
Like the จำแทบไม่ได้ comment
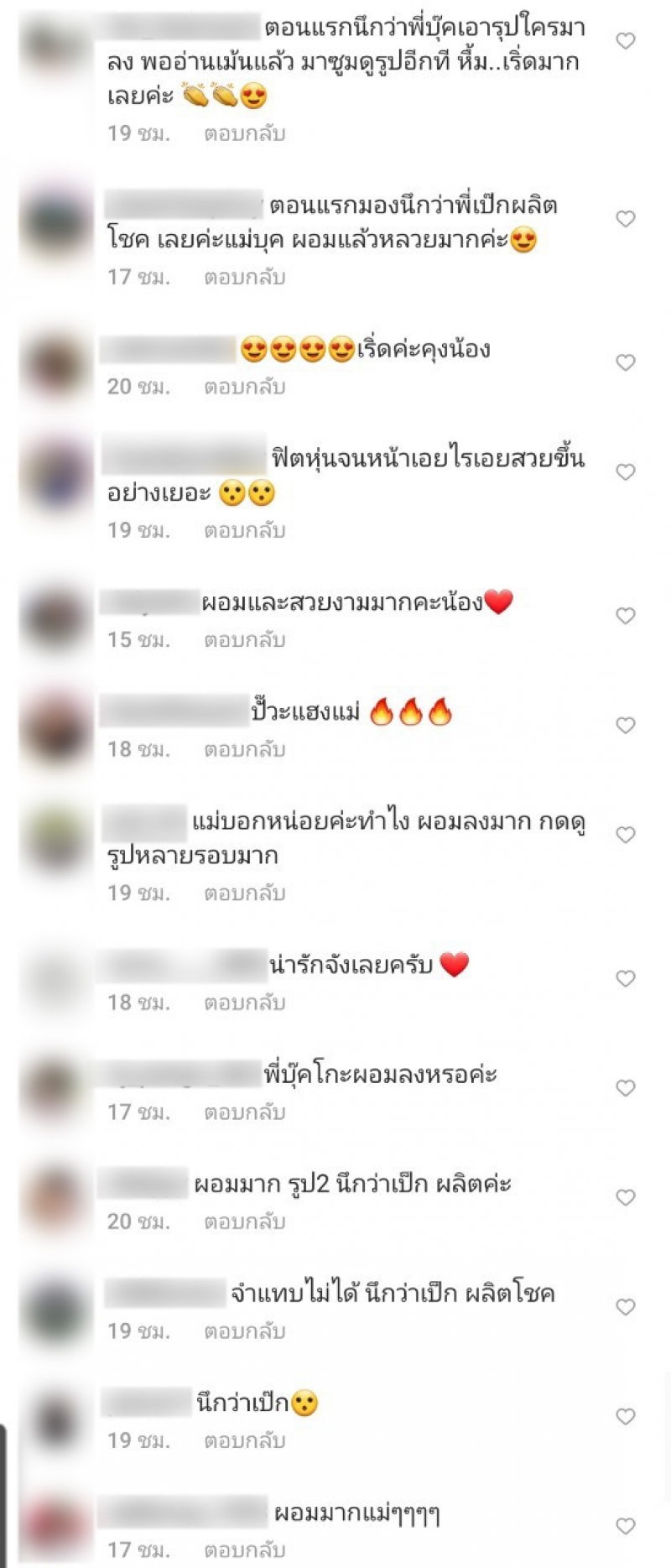tap(626, 1307)
